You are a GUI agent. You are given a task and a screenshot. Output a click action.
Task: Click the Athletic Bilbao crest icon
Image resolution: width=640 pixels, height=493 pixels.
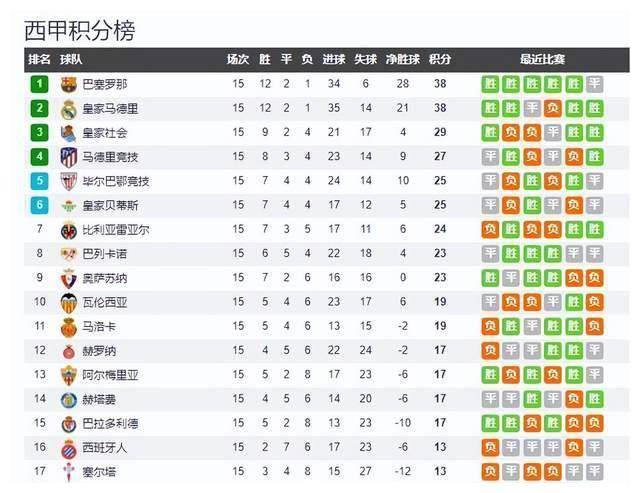coord(68,181)
